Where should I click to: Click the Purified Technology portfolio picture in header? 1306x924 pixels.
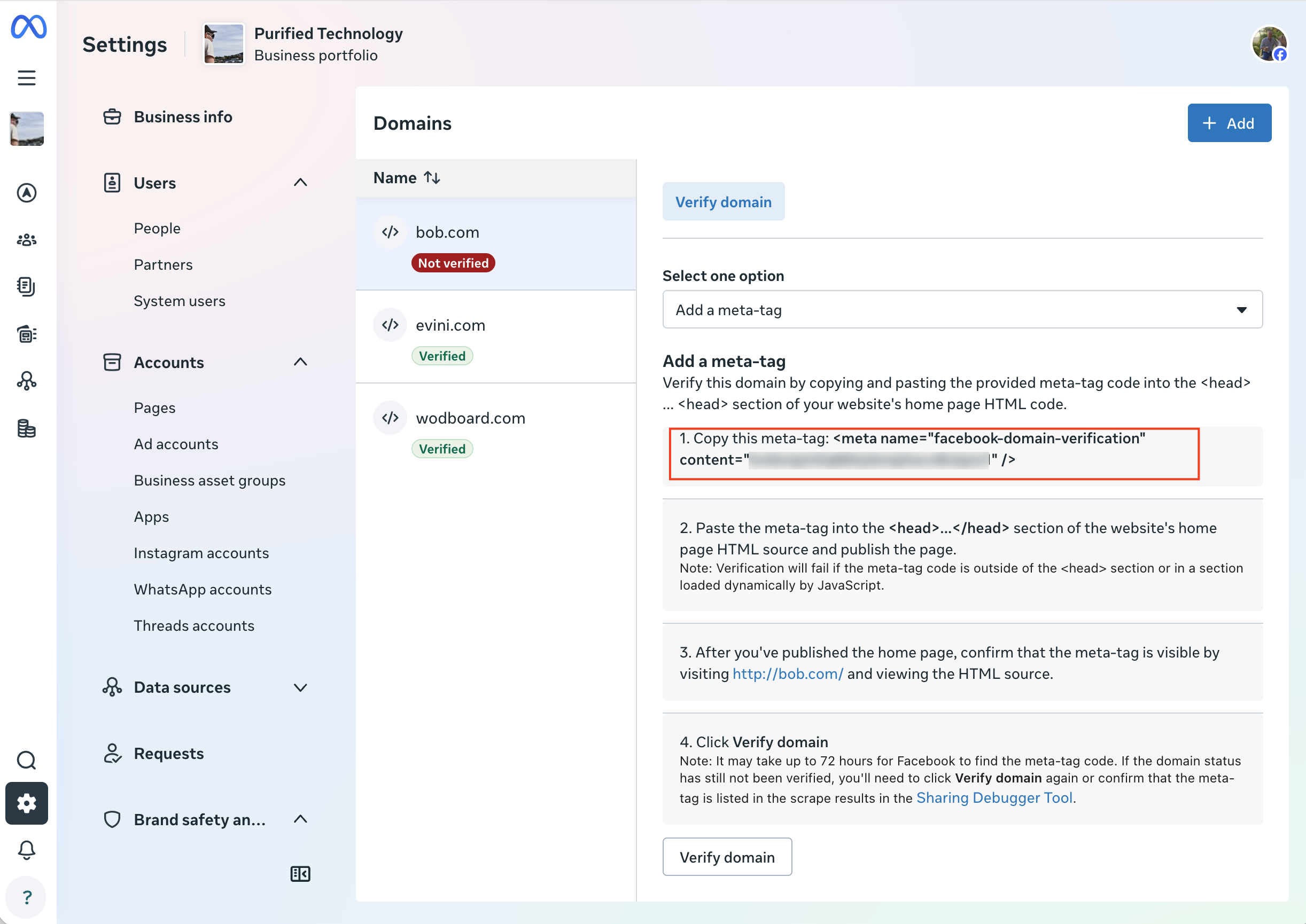click(224, 44)
